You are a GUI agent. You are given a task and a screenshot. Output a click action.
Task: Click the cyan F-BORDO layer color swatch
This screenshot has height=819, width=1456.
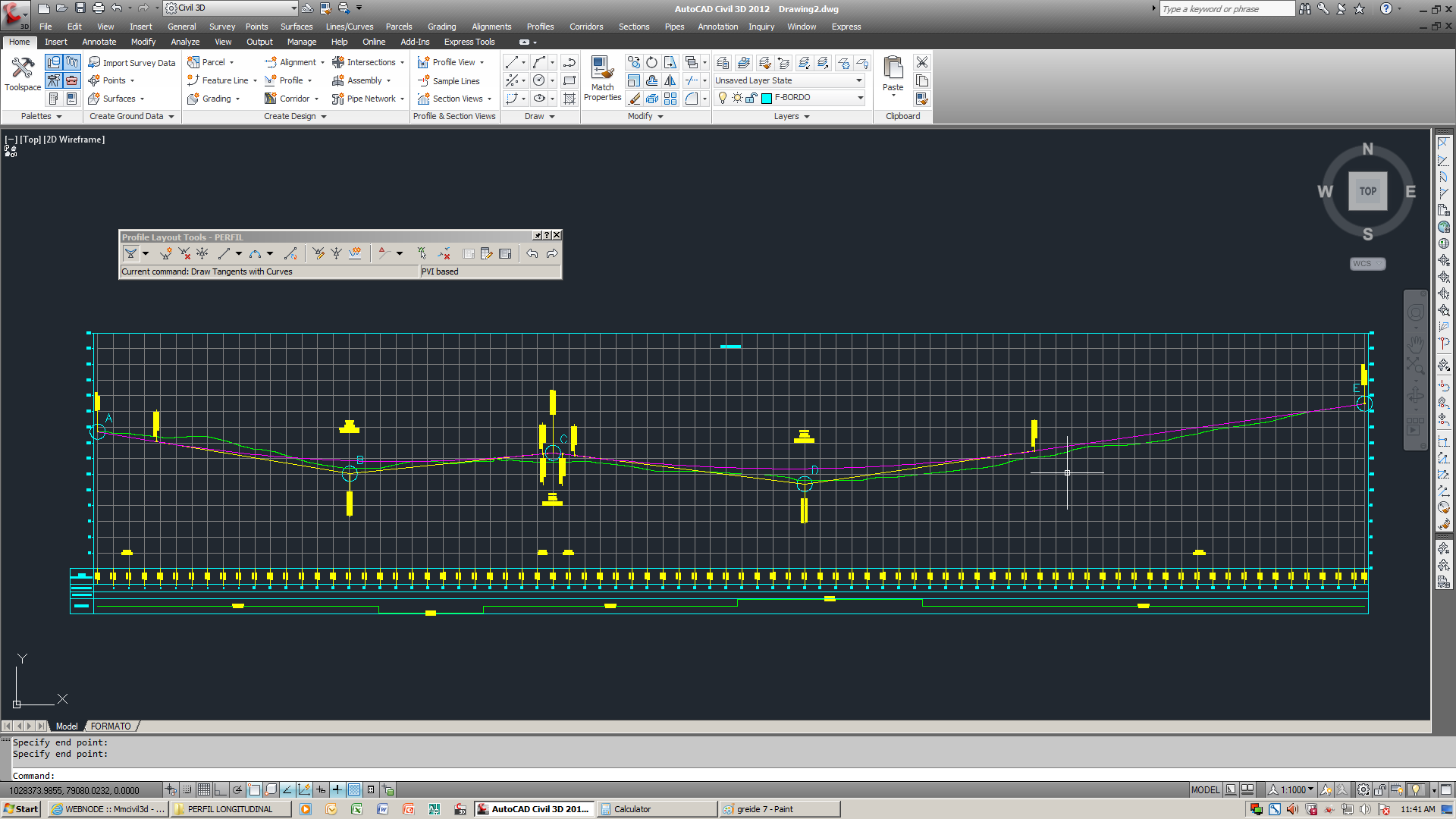pyautogui.click(x=767, y=98)
